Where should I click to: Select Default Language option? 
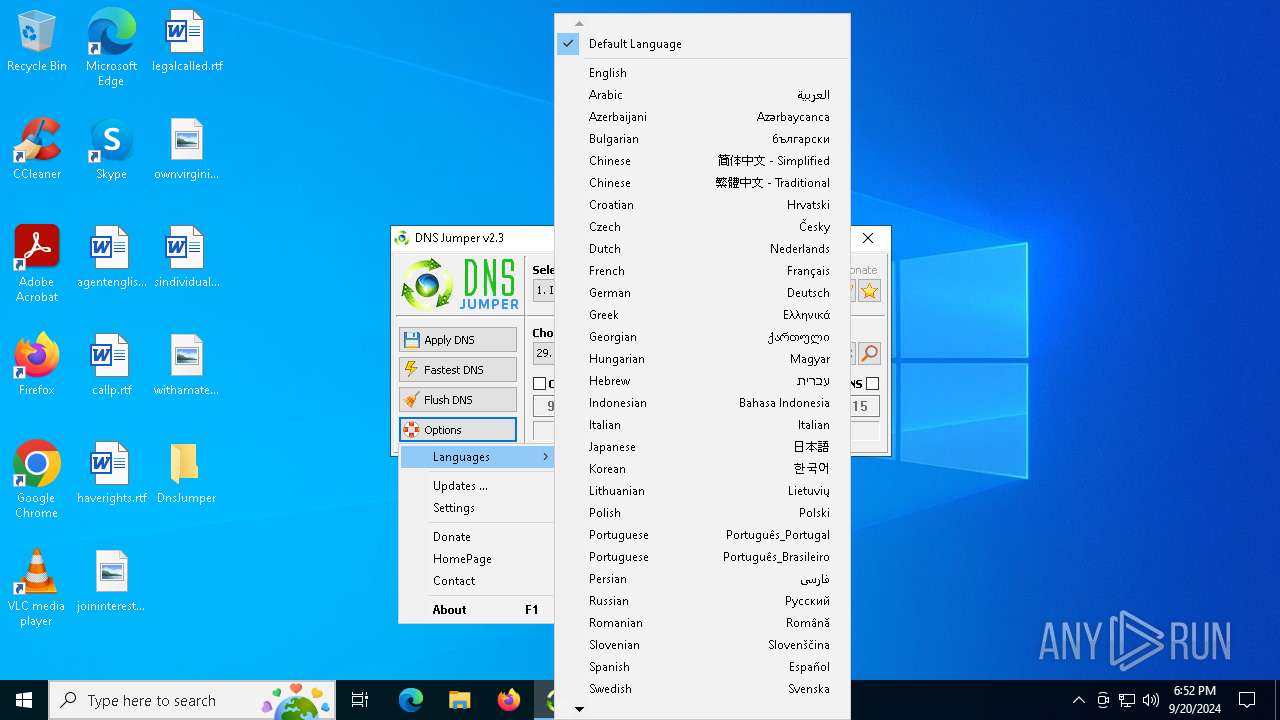coord(702,44)
